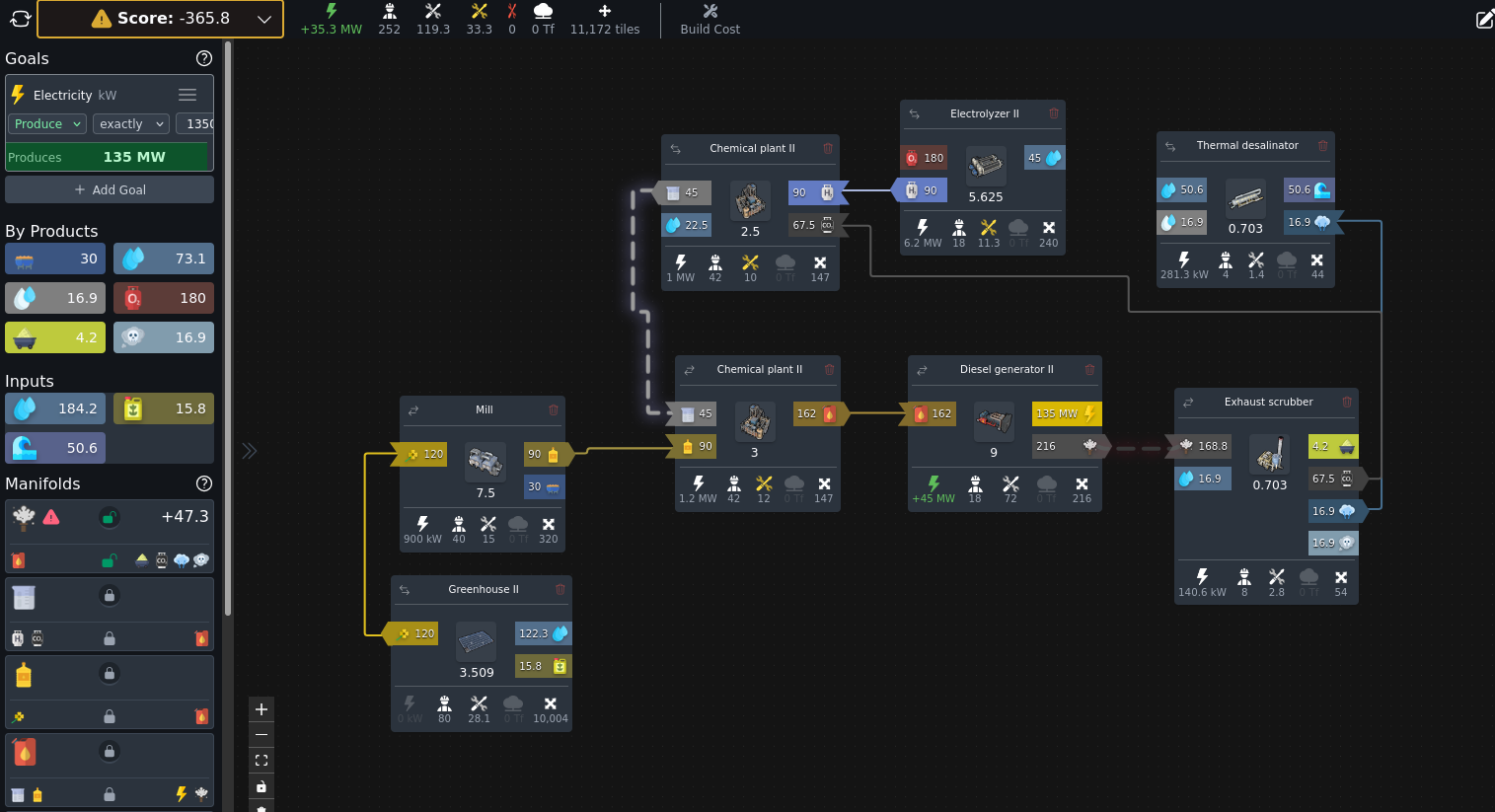
Task: Click the 135 MW output port on Diesel generator II
Action: 1067,414
